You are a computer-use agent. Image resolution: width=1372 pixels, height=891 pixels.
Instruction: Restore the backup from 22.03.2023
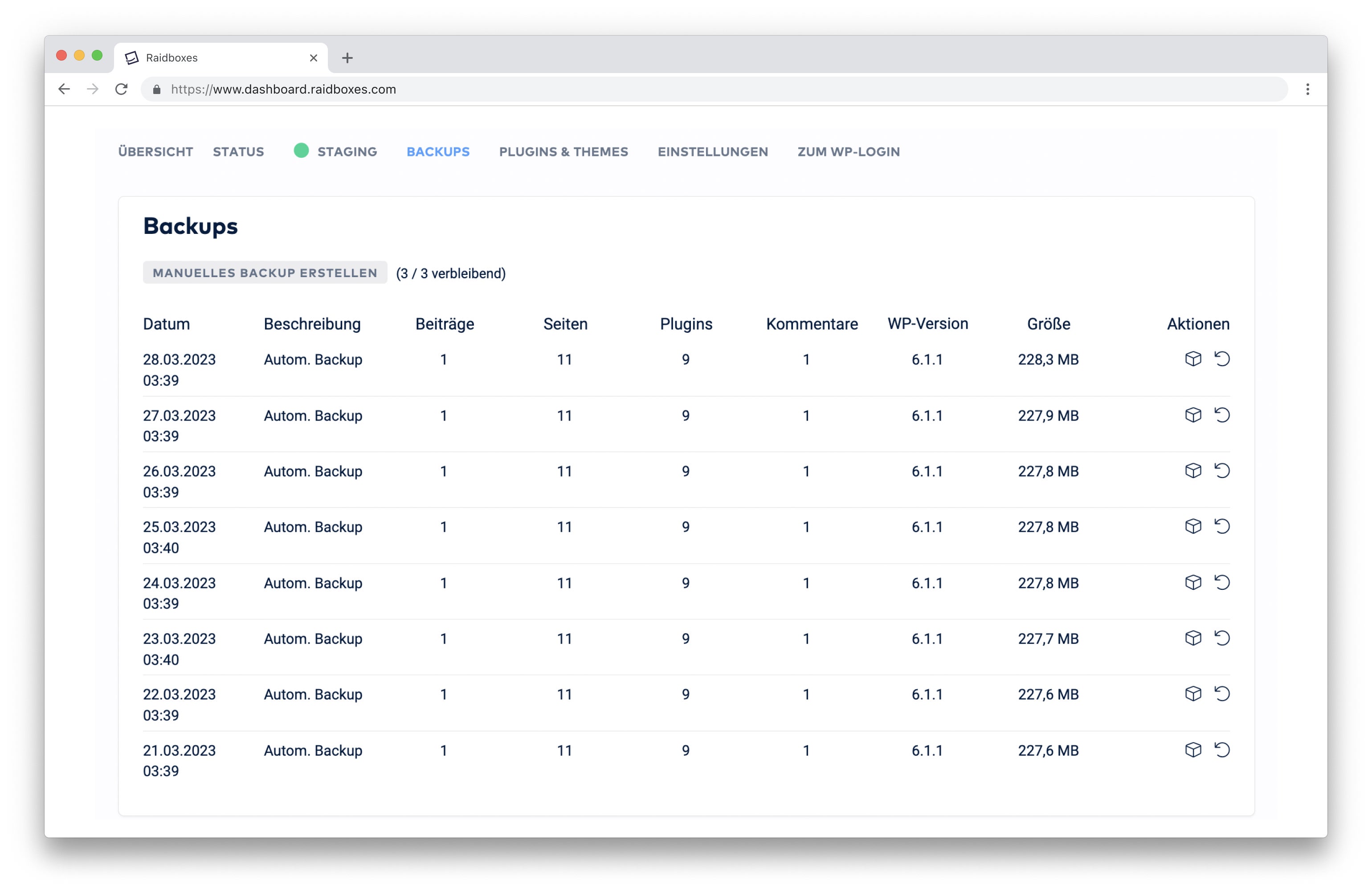pos(1223,694)
